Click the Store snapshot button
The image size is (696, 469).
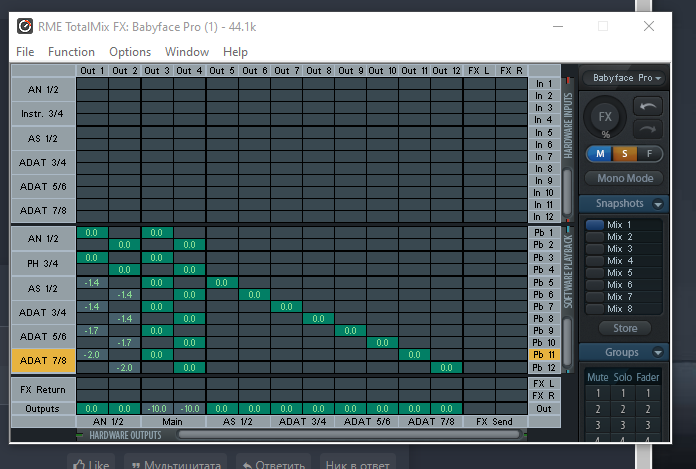click(x=625, y=328)
